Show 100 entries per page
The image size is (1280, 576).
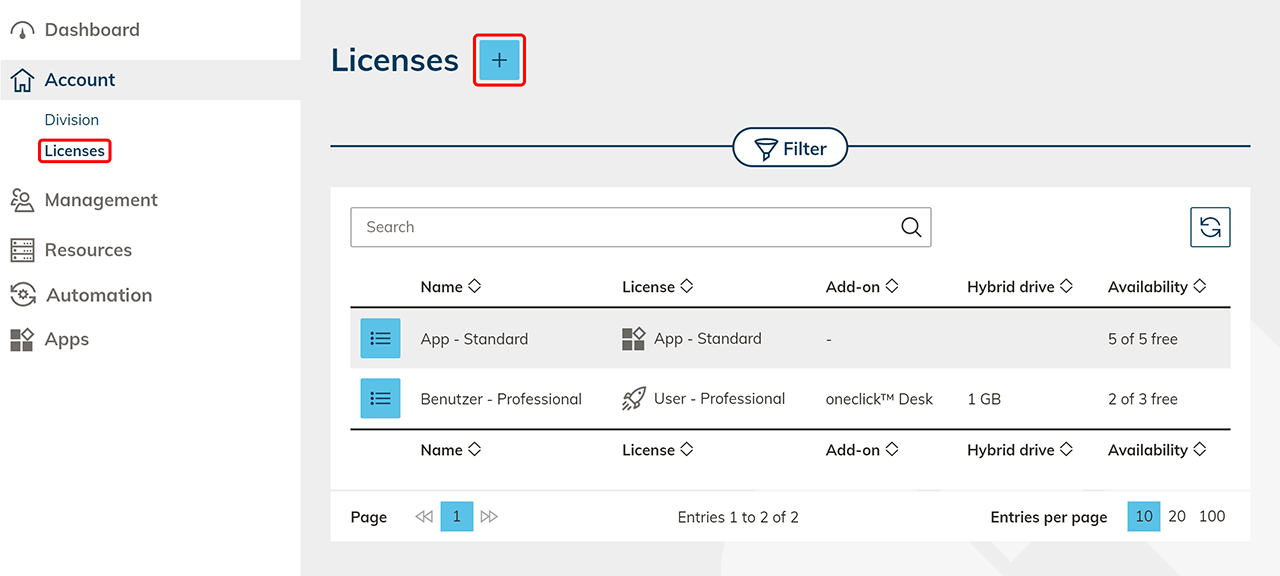point(1212,517)
